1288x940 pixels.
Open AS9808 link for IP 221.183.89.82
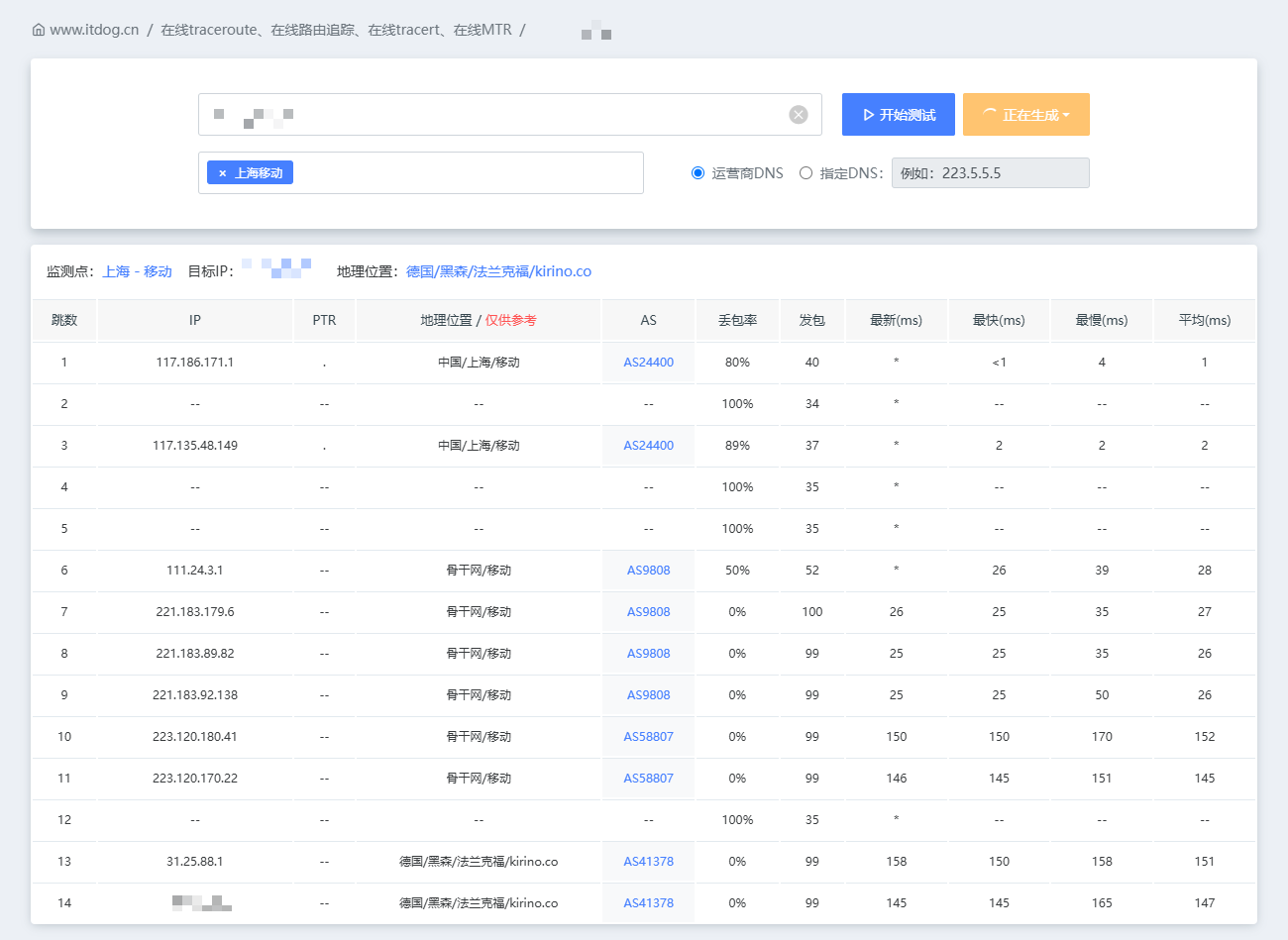(x=649, y=654)
